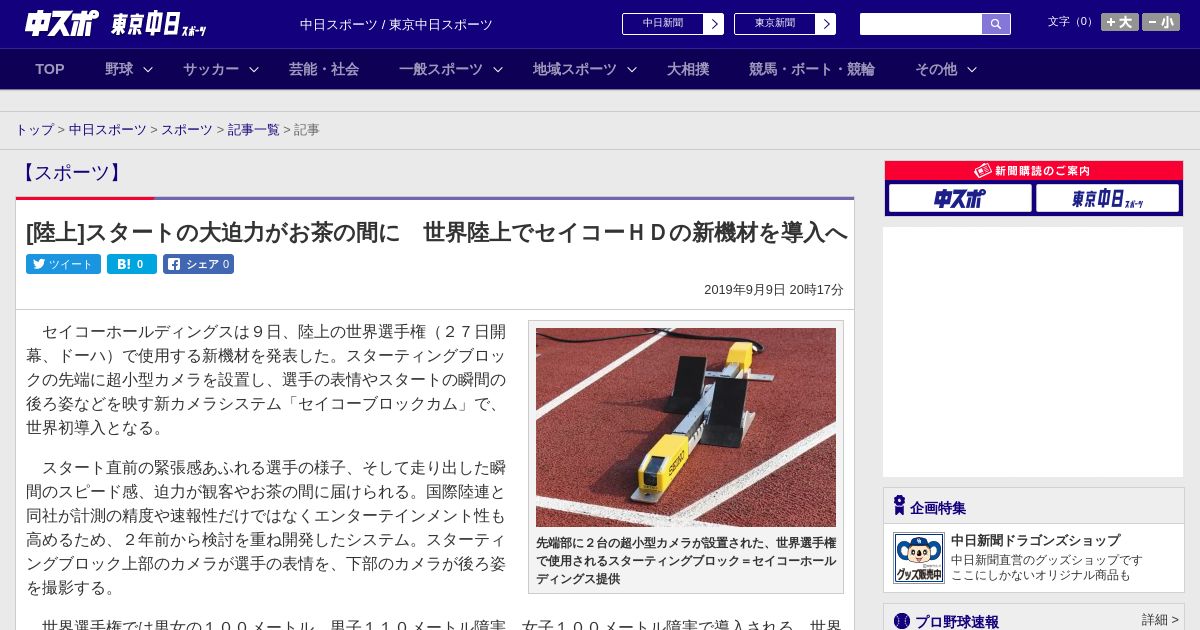Open the 芸能・社会 menu item
The image size is (1200, 630).
click(324, 69)
